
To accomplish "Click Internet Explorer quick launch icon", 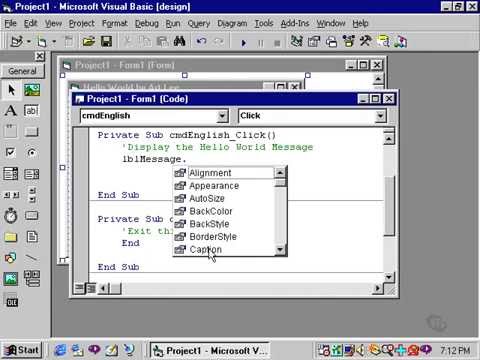I will [60, 350].
